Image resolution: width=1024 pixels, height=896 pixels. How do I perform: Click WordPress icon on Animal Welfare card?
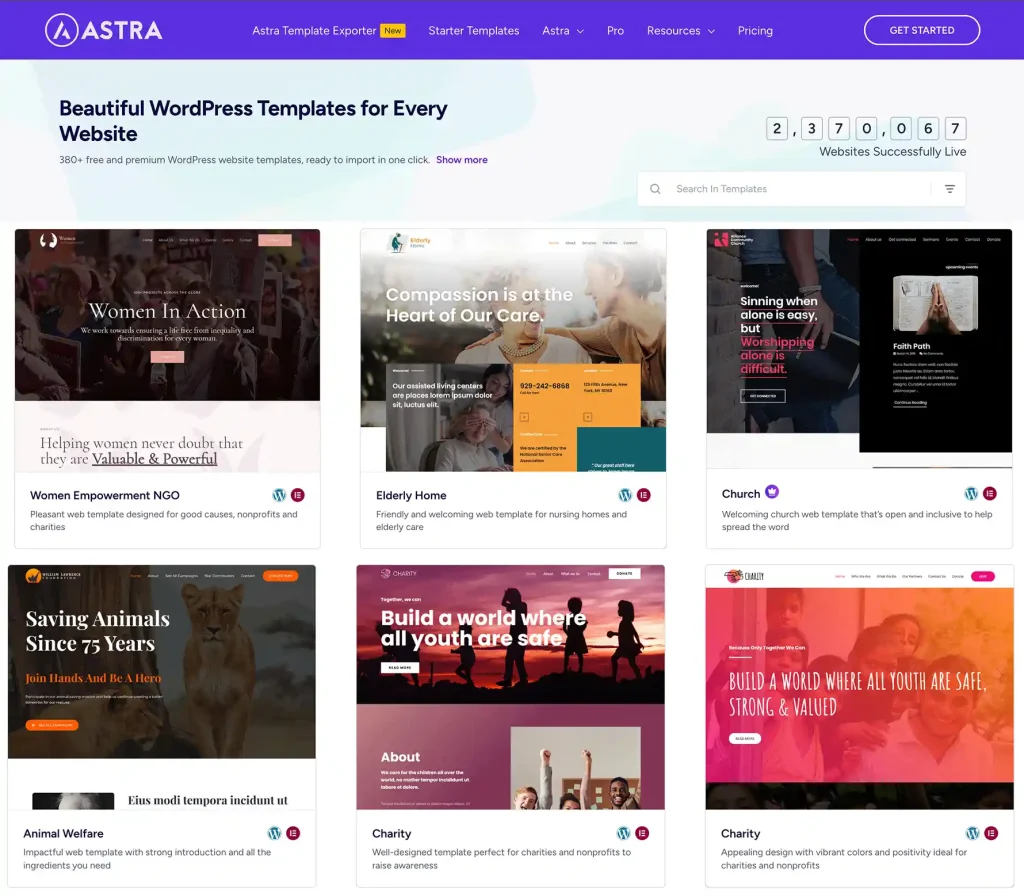point(274,833)
